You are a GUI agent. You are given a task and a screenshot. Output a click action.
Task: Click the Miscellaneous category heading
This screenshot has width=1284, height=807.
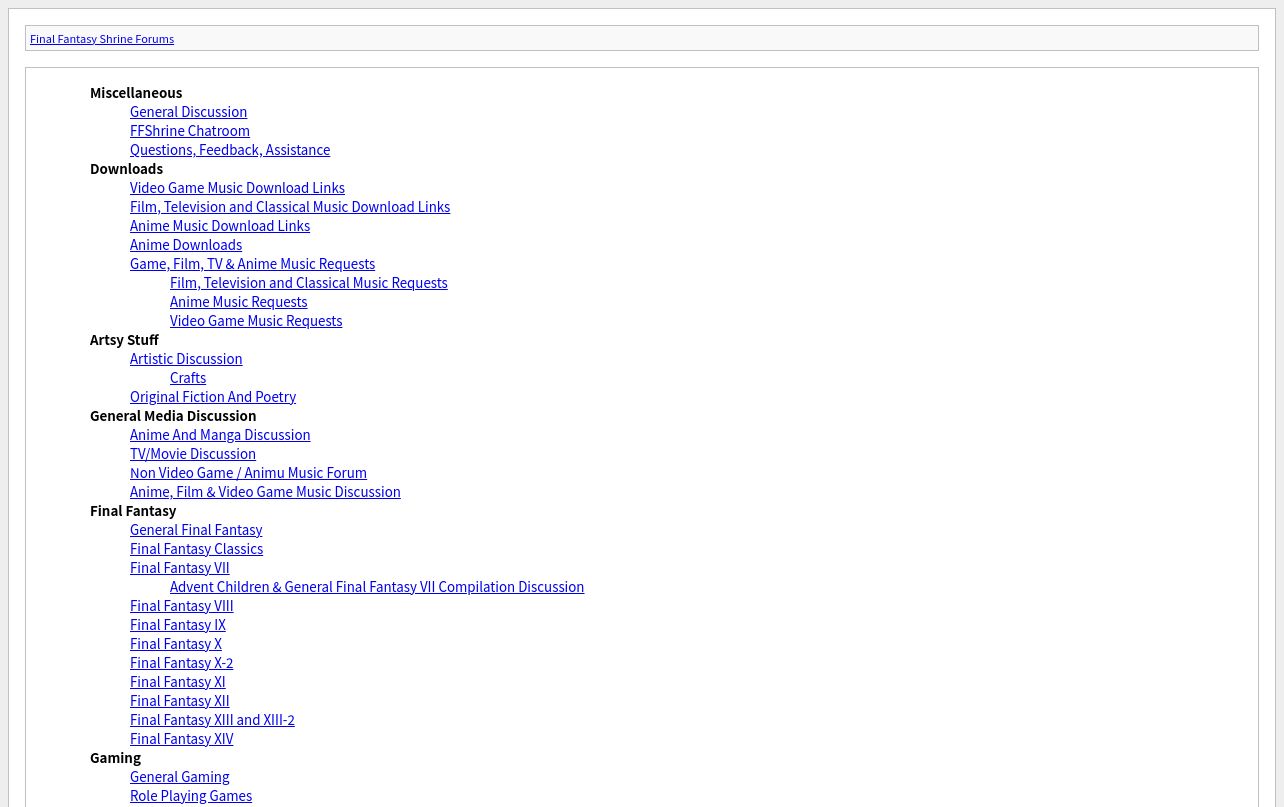[136, 93]
